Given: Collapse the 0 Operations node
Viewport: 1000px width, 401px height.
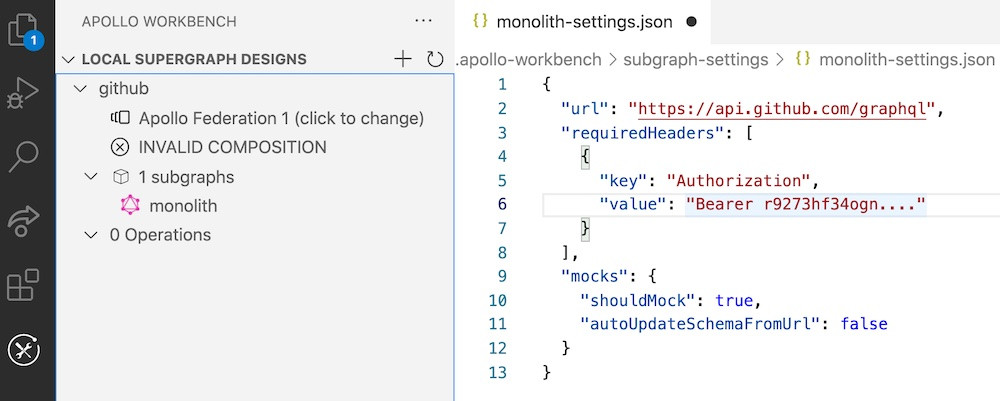Looking at the screenshot, I should (92, 235).
